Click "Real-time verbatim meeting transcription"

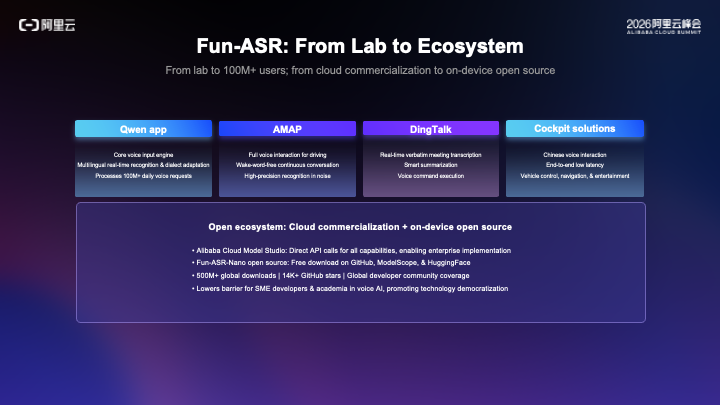point(431,155)
